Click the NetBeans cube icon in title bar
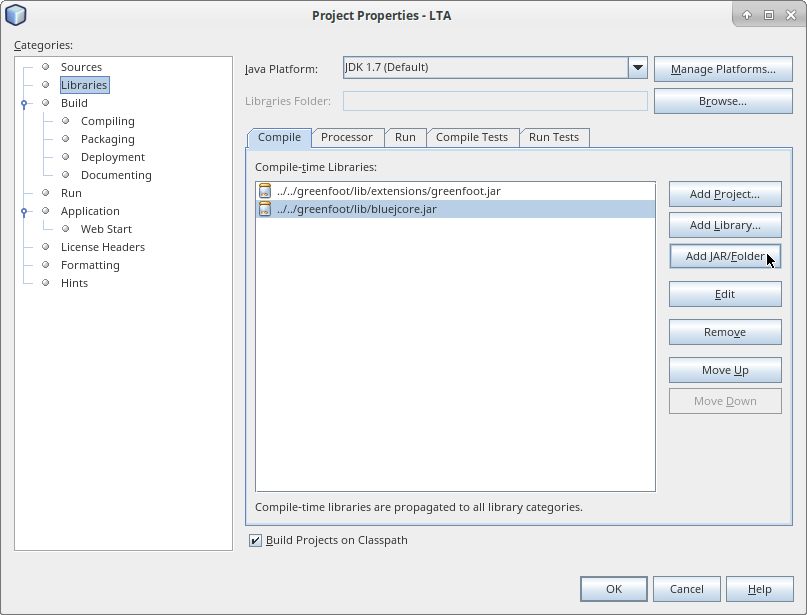The width and height of the screenshot is (807, 615). point(16,15)
